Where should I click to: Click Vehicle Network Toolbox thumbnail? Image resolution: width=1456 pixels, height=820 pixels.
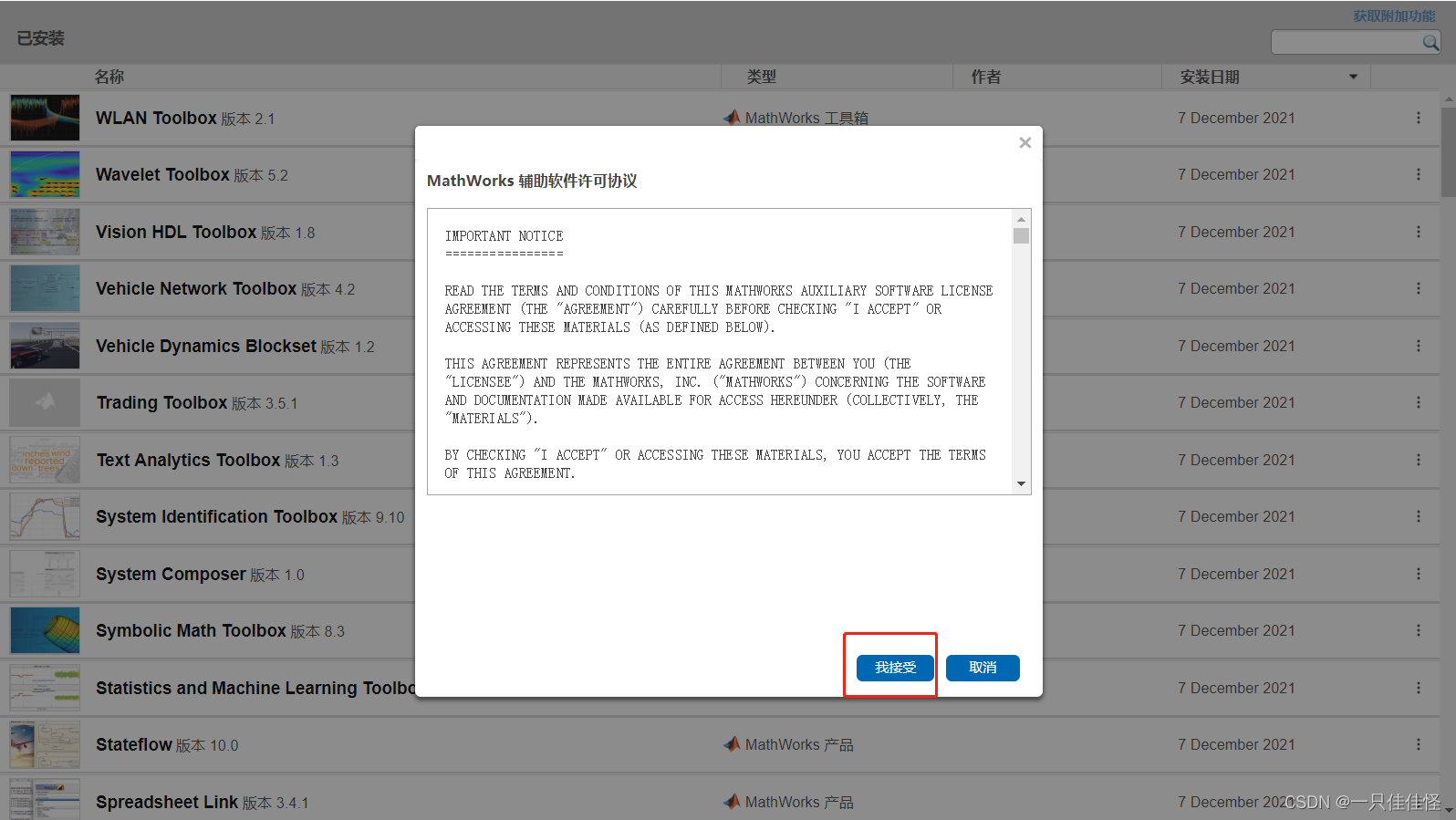pos(45,288)
